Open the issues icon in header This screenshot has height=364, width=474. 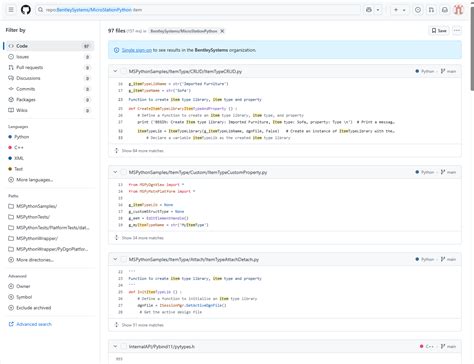[x=418, y=10]
